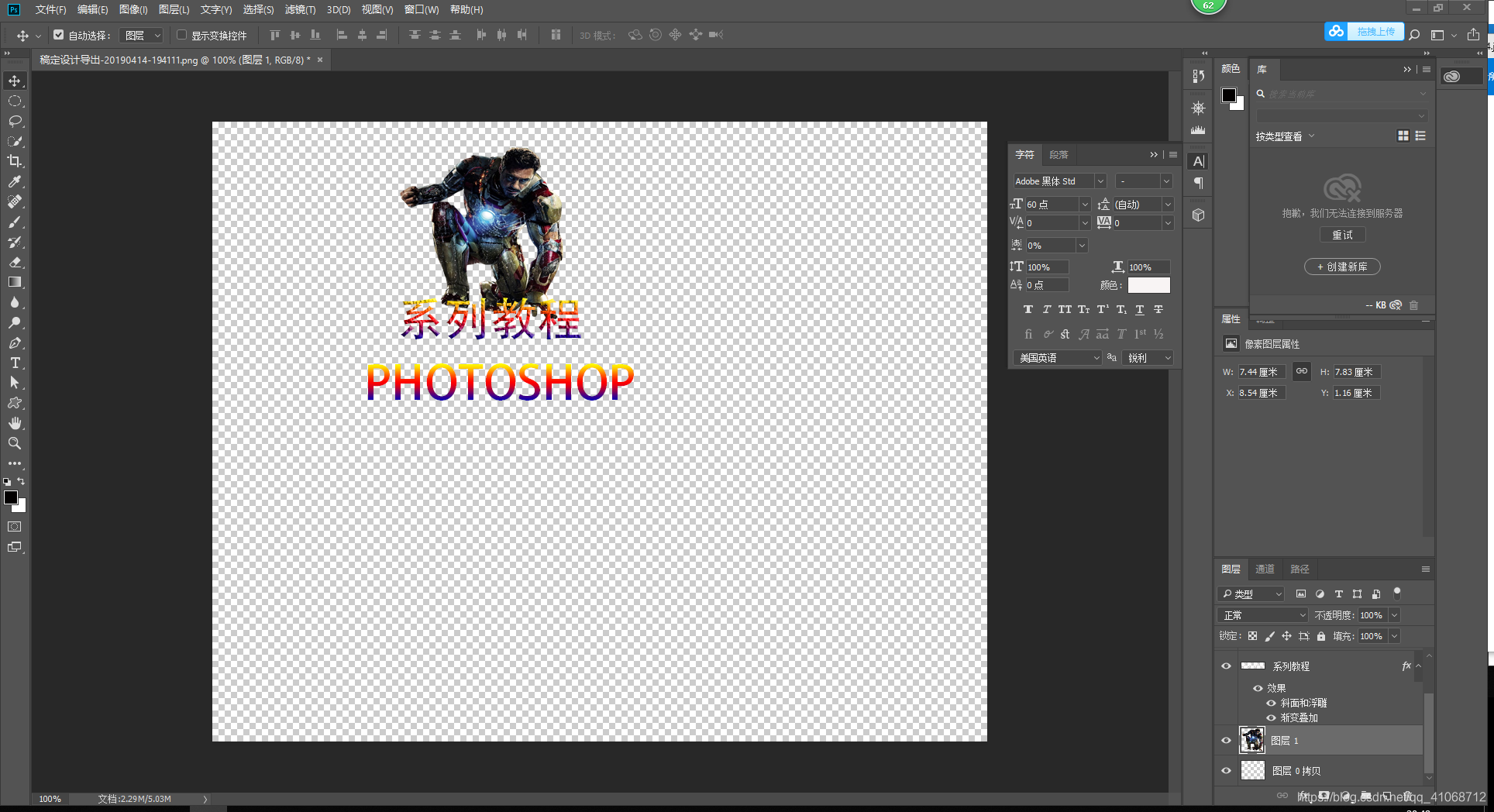Screen dimensions: 1494x812
Task: Select the Hand tool
Action: (x=15, y=423)
